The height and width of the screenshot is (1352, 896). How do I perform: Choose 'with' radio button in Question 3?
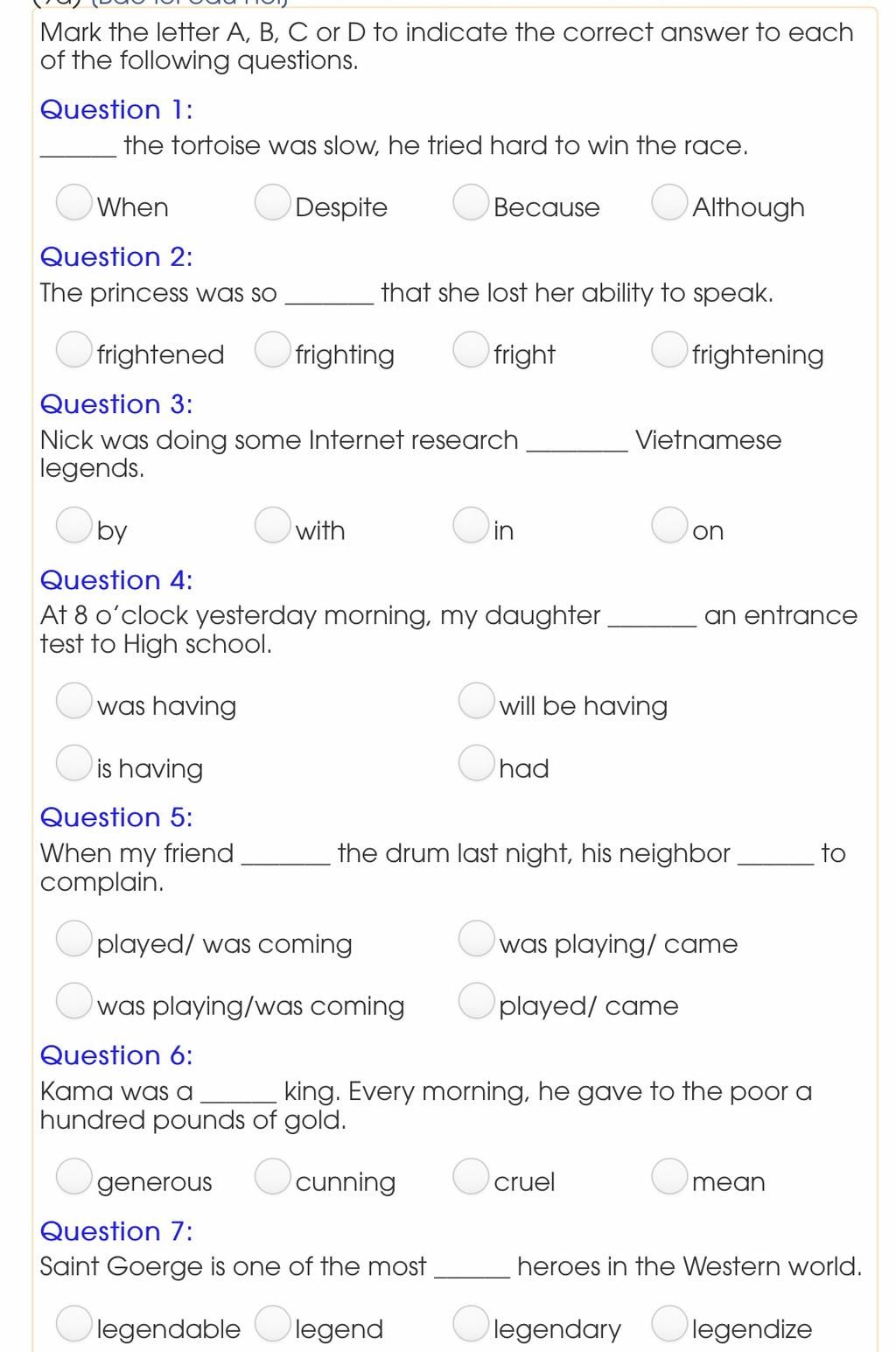pos(273,525)
